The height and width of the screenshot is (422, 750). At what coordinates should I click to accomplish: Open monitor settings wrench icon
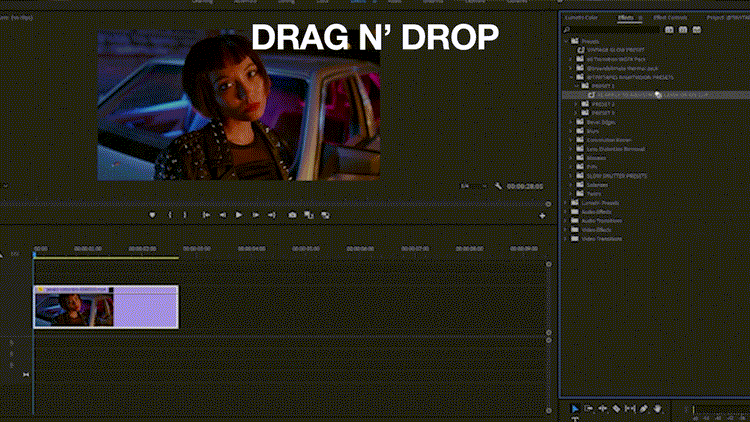(498, 186)
